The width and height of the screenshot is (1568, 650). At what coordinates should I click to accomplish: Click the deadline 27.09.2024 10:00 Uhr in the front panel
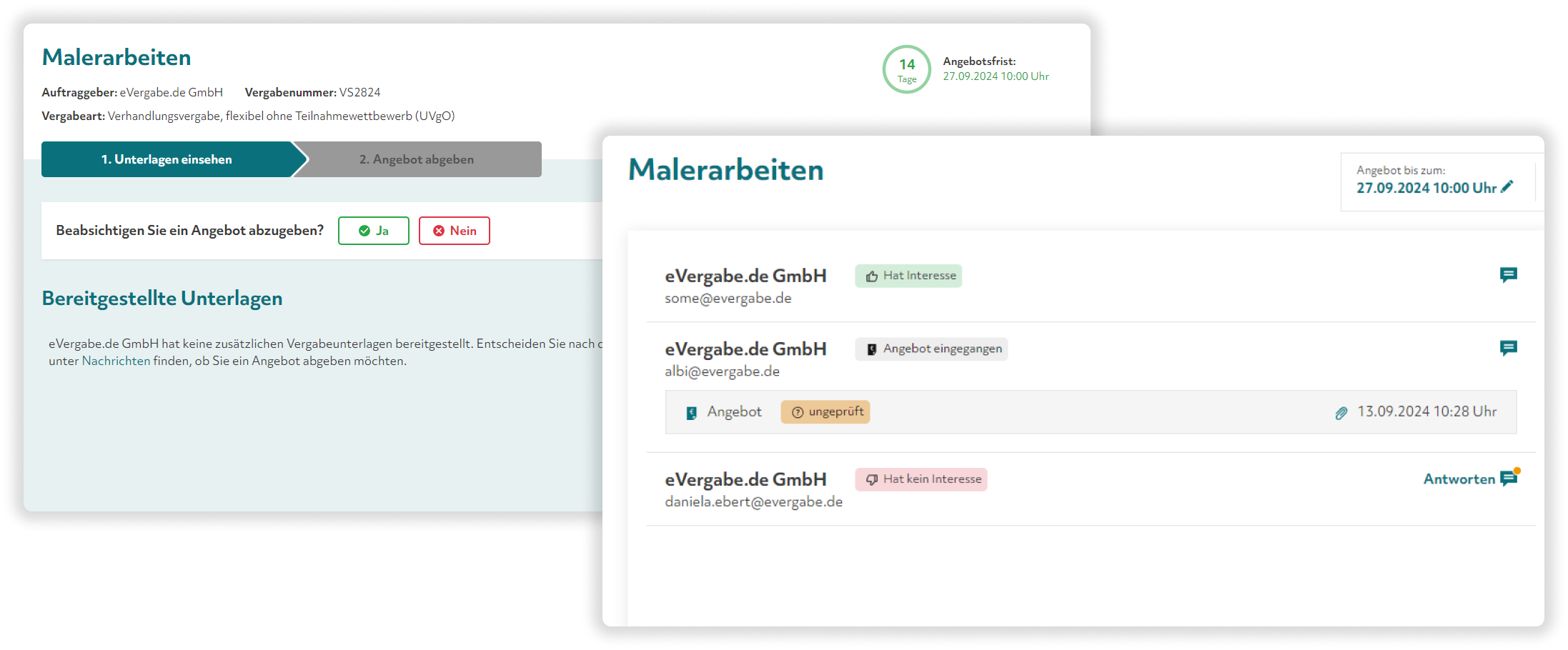[x=1426, y=188]
